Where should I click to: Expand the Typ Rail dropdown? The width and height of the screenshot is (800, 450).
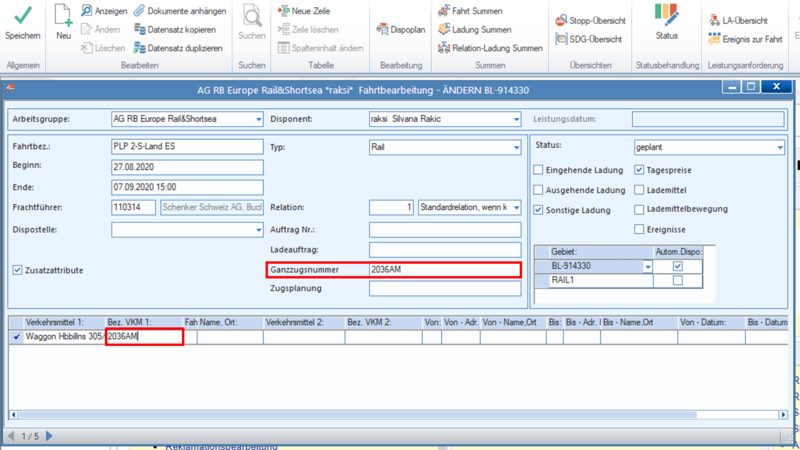(x=516, y=147)
